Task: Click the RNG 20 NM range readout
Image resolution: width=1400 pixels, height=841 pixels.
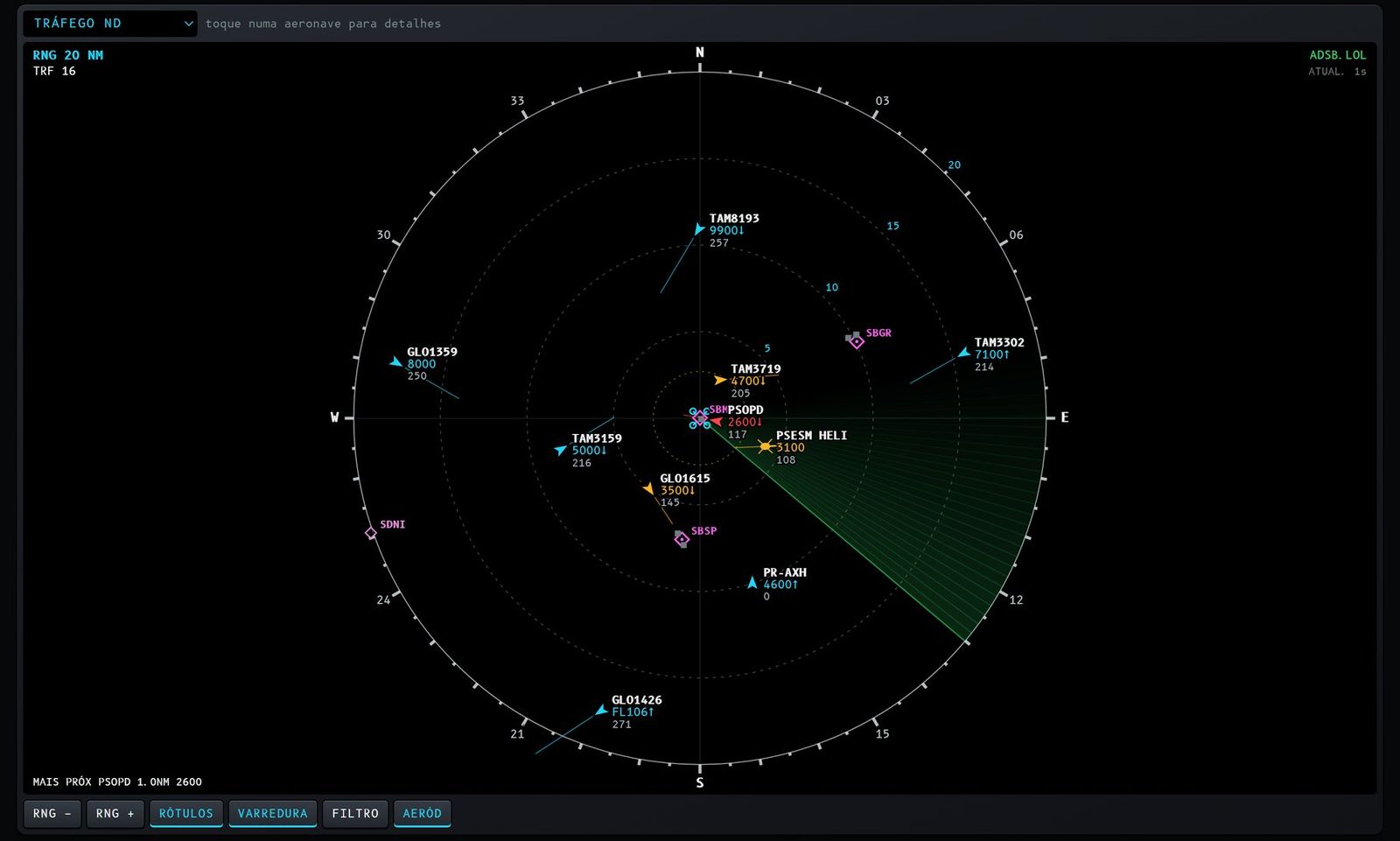Action: tap(68, 55)
